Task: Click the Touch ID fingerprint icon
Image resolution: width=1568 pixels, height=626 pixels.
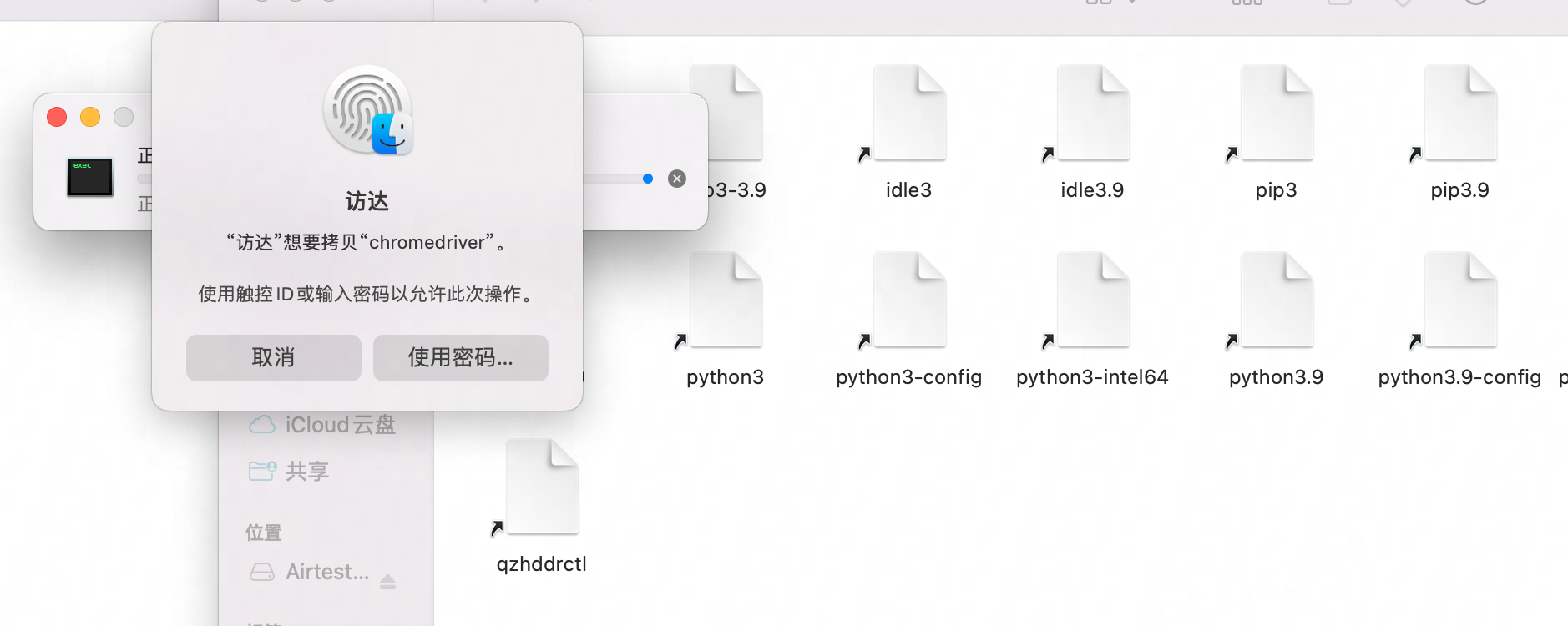Action: pyautogui.click(x=366, y=110)
